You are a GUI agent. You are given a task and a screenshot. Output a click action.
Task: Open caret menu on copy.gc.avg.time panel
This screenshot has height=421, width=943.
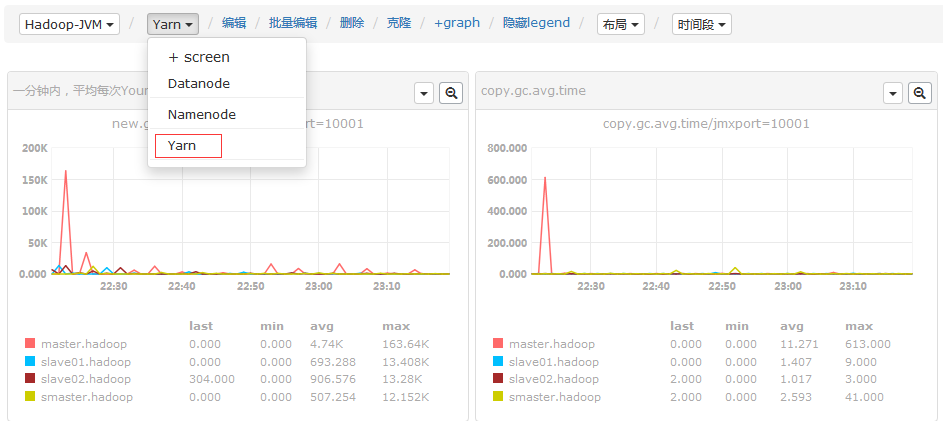pyautogui.click(x=893, y=93)
